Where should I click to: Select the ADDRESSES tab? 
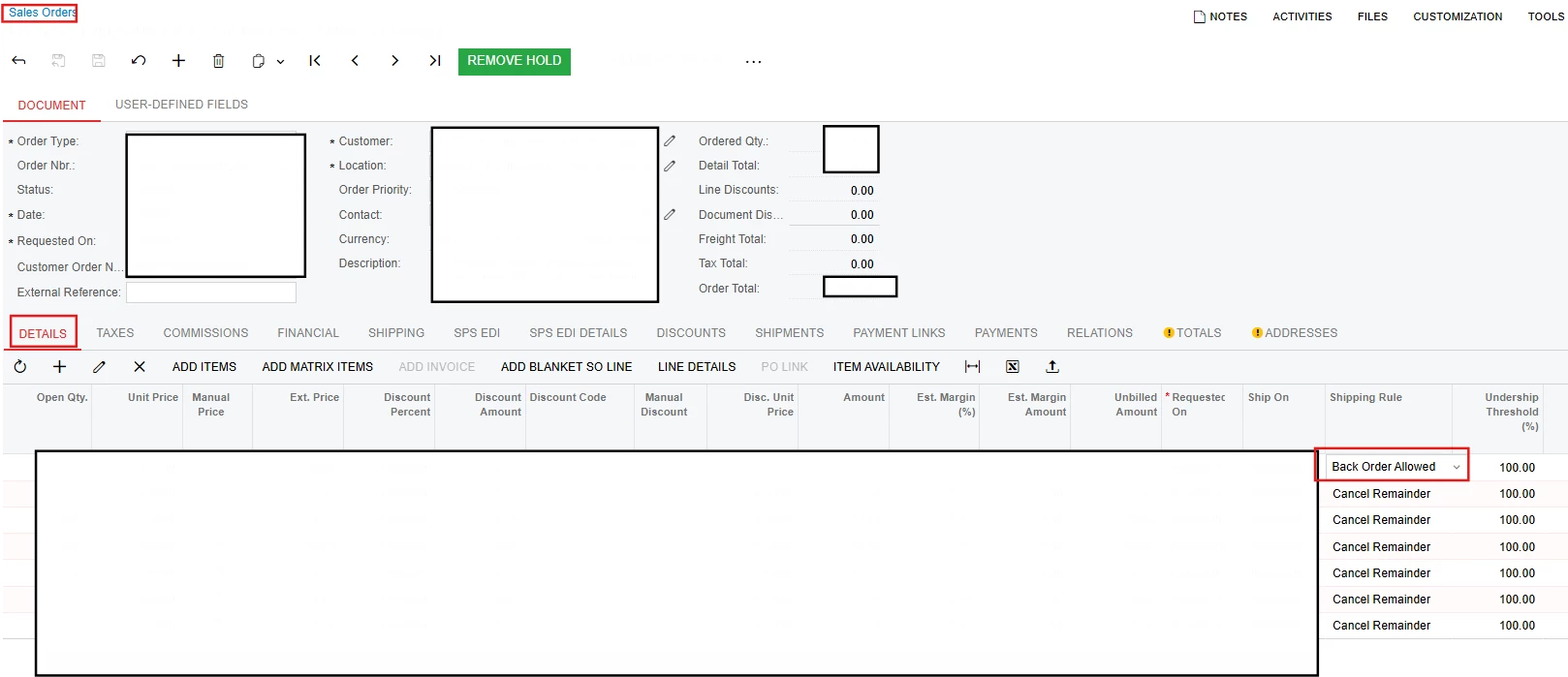pos(1295,333)
